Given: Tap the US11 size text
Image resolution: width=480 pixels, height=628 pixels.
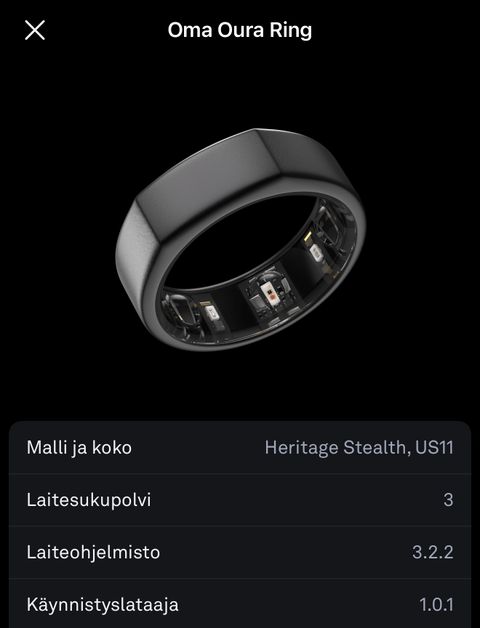Looking at the screenshot, I should 434,447.
